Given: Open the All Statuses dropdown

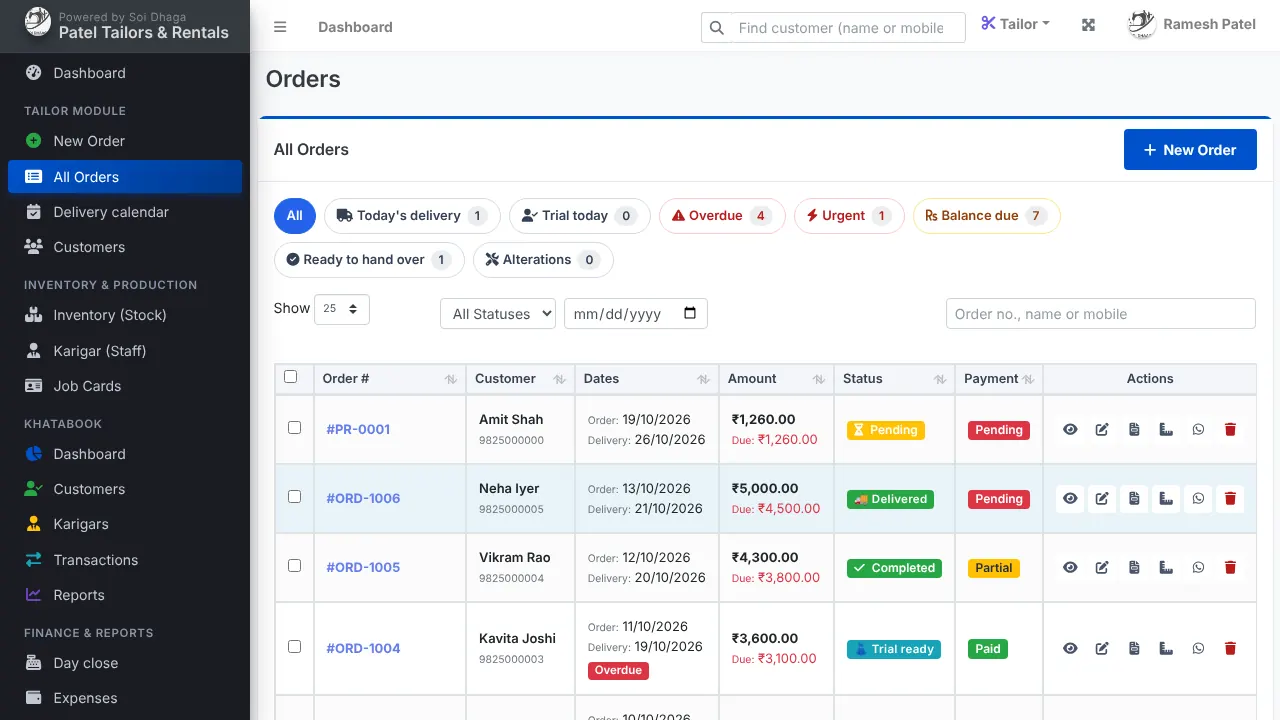Looking at the screenshot, I should pos(498,314).
